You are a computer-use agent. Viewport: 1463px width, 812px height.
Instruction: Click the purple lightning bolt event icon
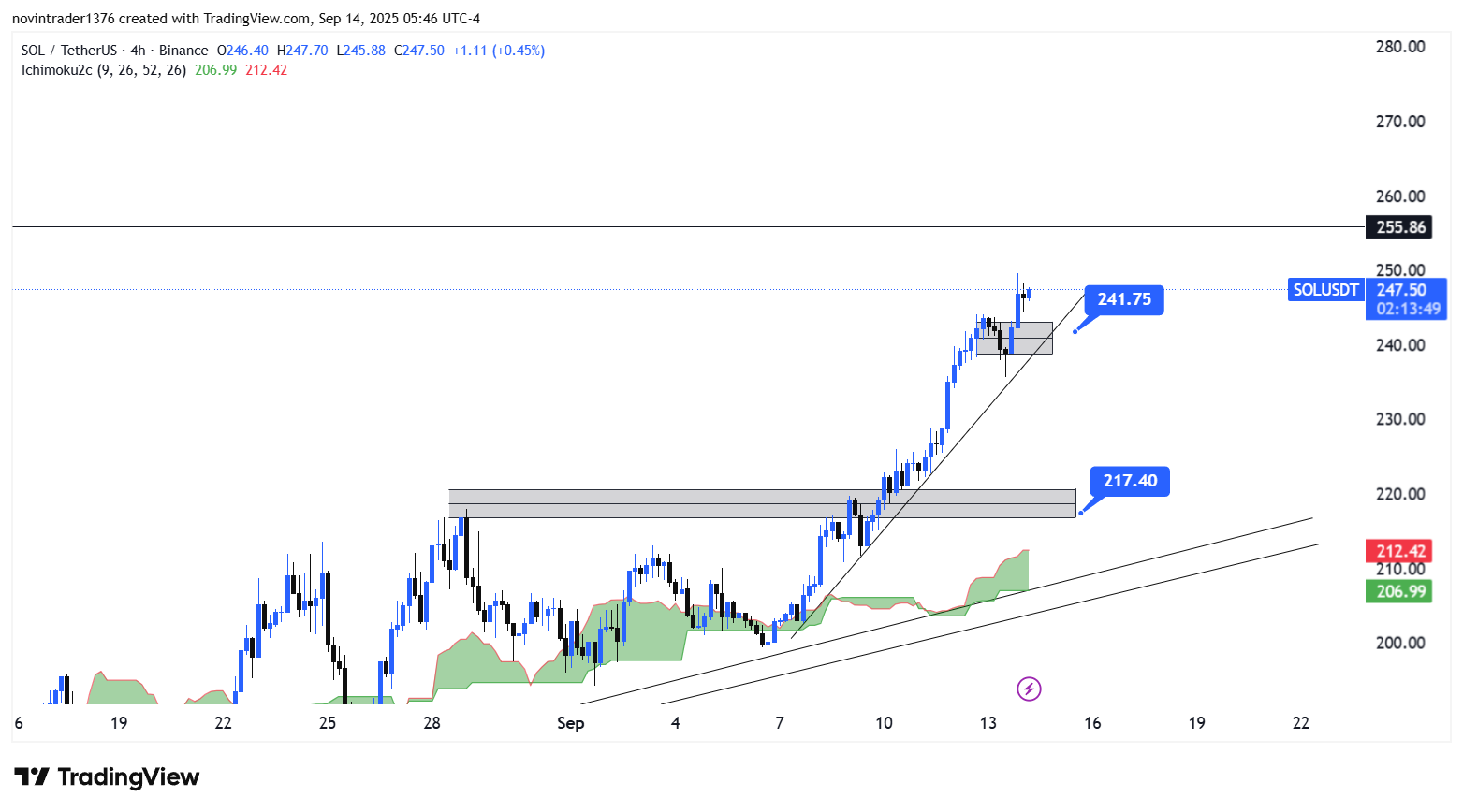pos(1029,689)
